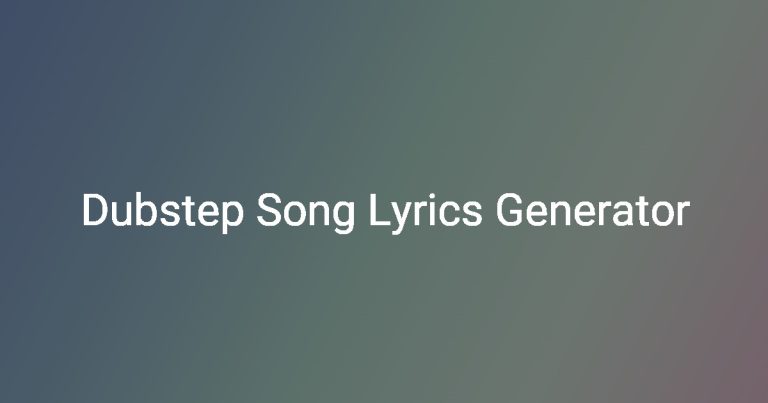Click the letter p ending Dubstep
This screenshot has height=403, width=768.
tap(232, 218)
